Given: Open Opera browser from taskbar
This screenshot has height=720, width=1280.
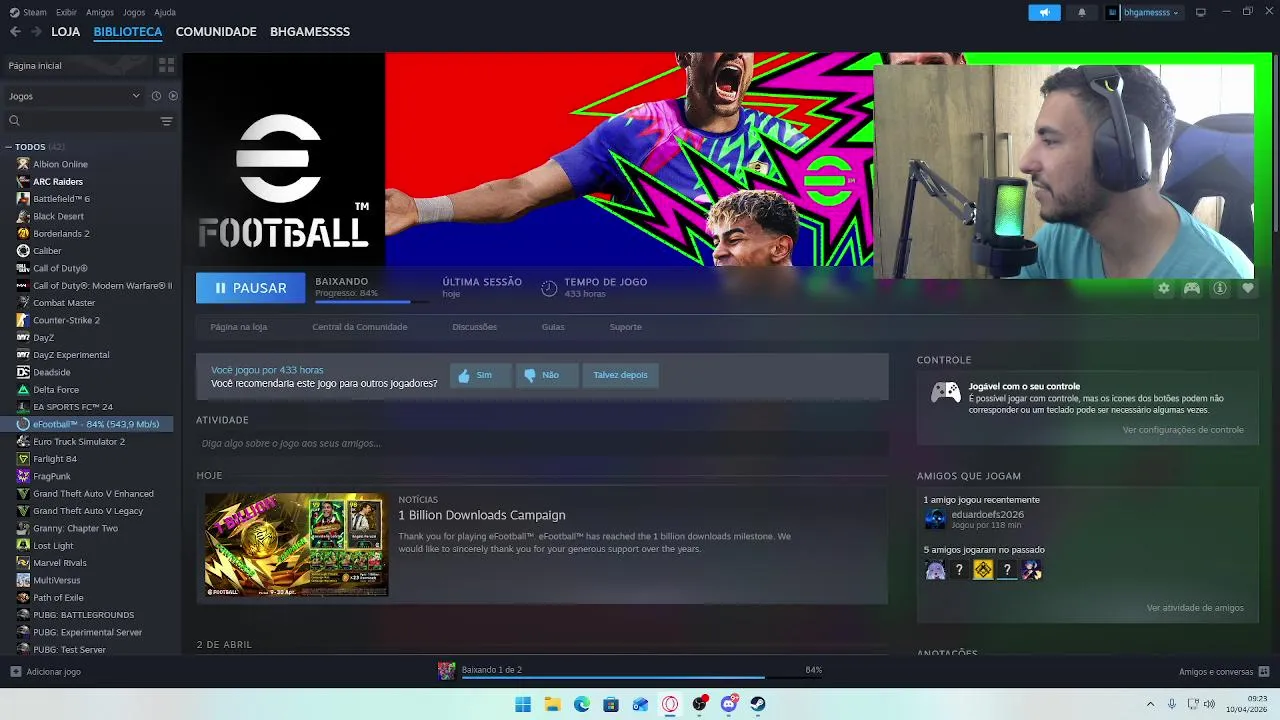Looking at the screenshot, I should coord(670,704).
